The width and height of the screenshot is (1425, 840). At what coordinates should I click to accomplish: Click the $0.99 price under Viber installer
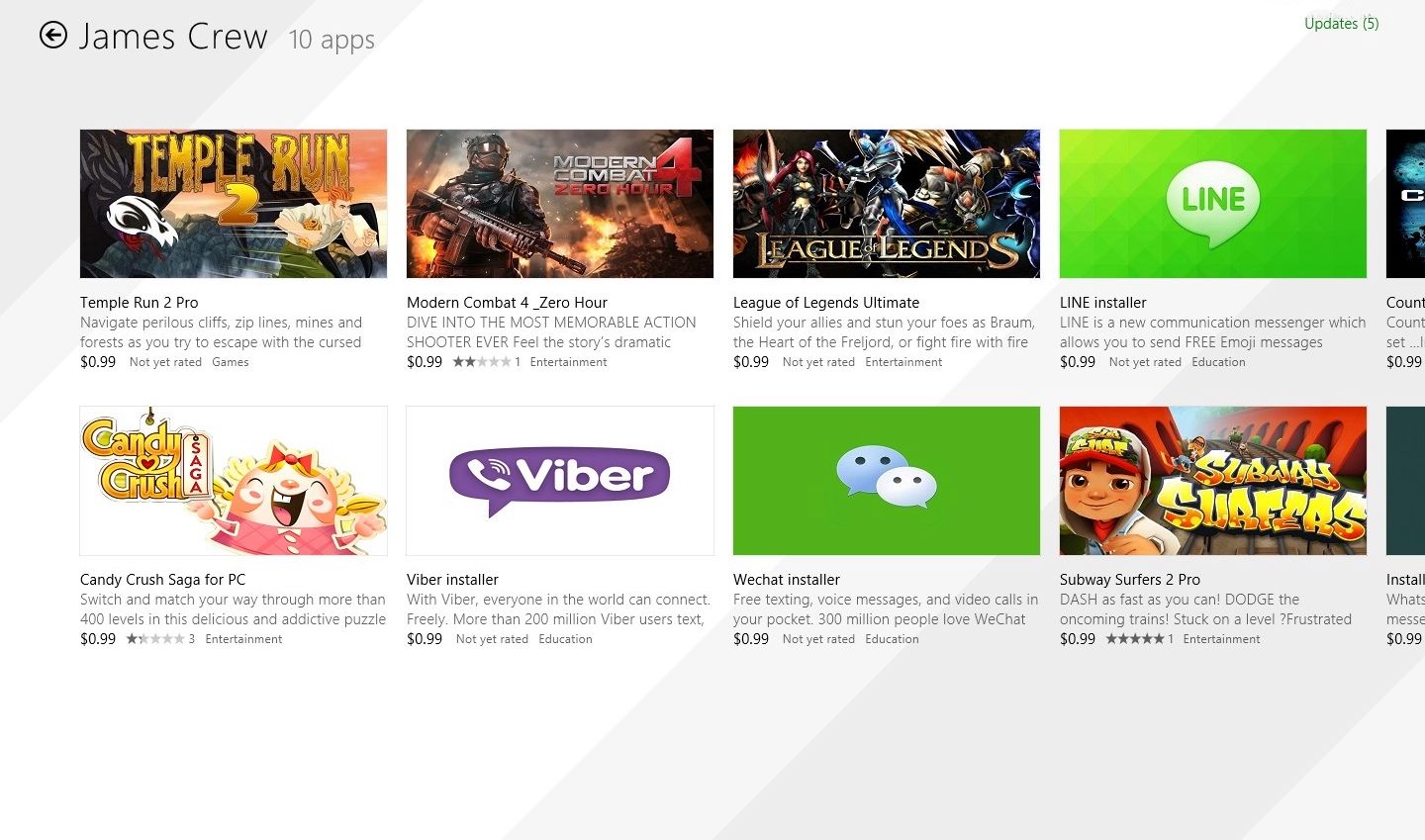[x=425, y=639]
